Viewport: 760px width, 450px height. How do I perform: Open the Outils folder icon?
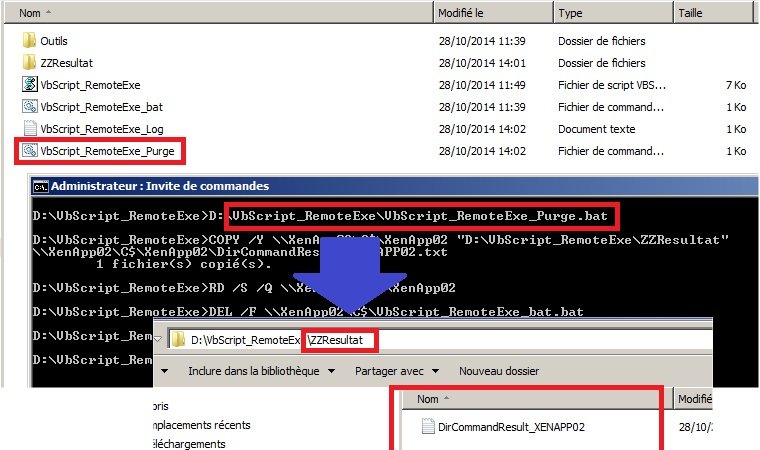[29, 41]
